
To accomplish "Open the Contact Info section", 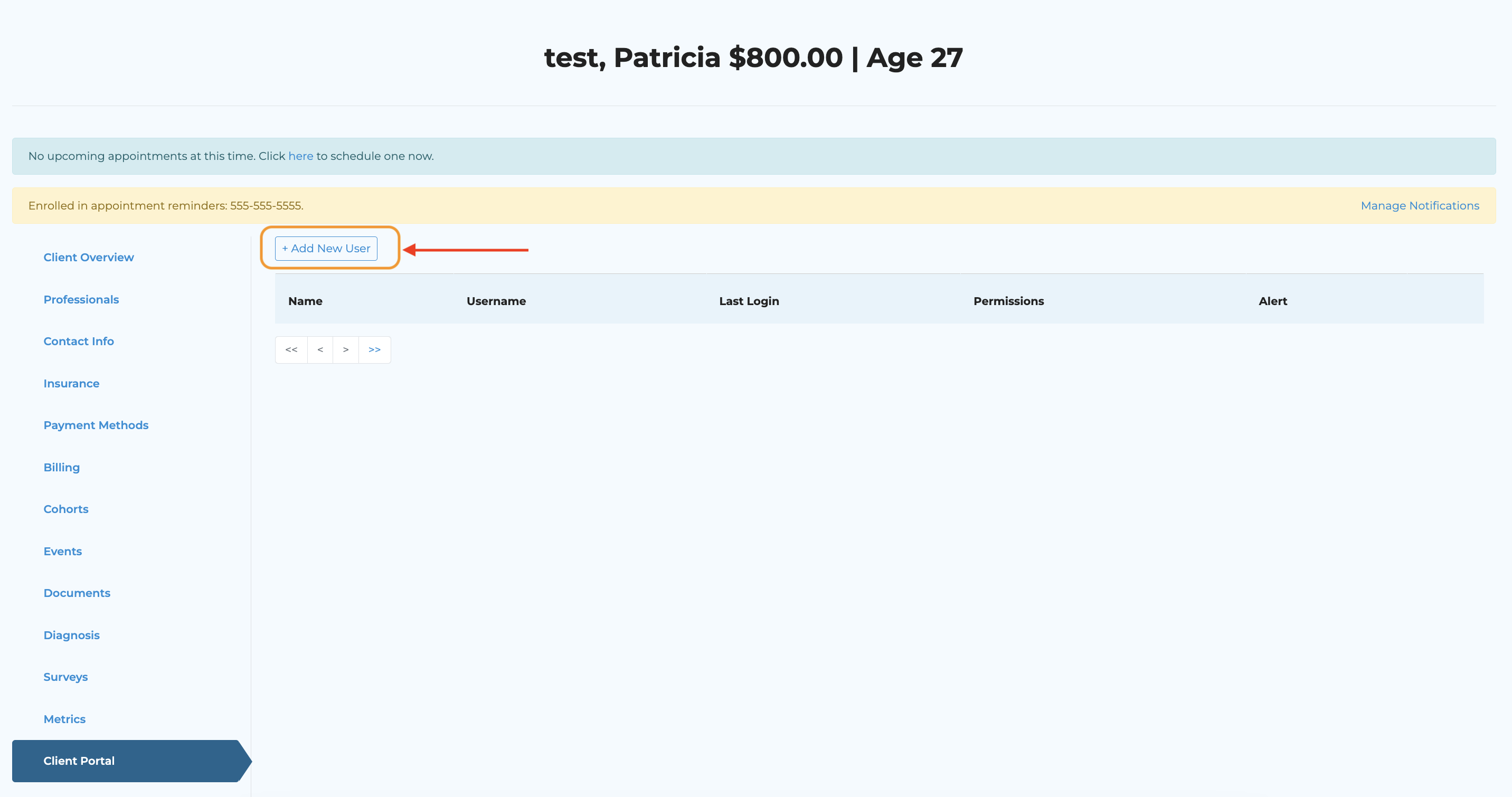I will 79,341.
